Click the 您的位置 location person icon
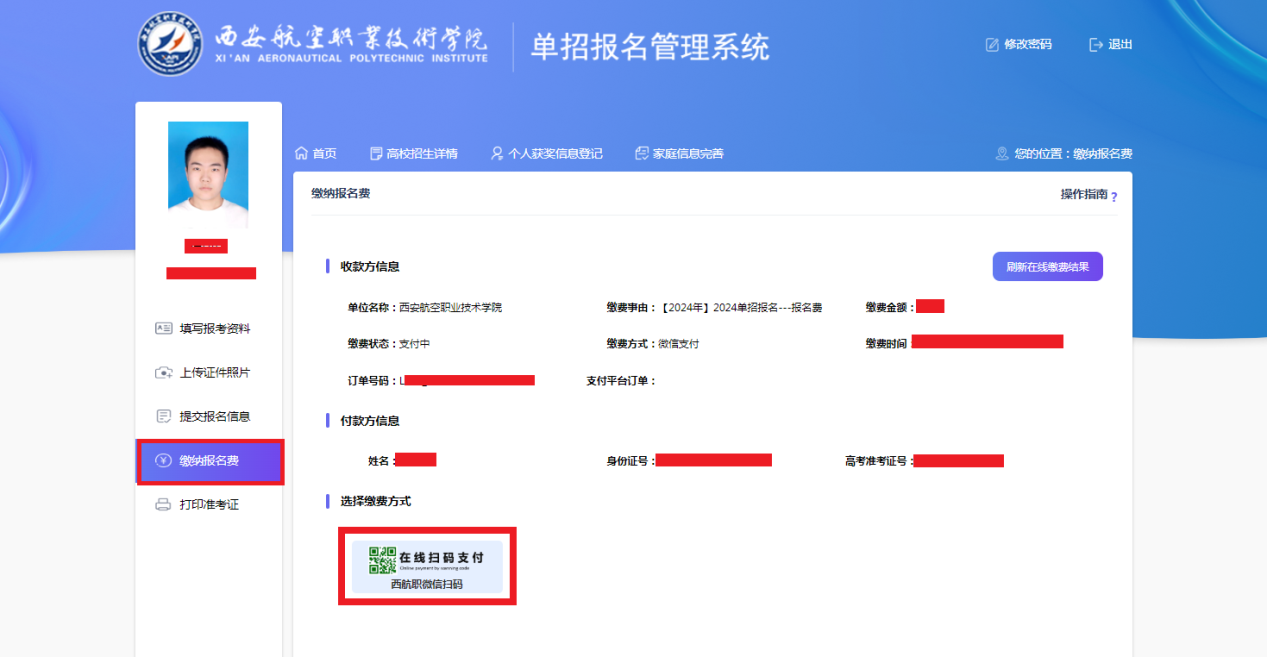The height and width of the screenshot is (657, 1267). click(1002, 154)
